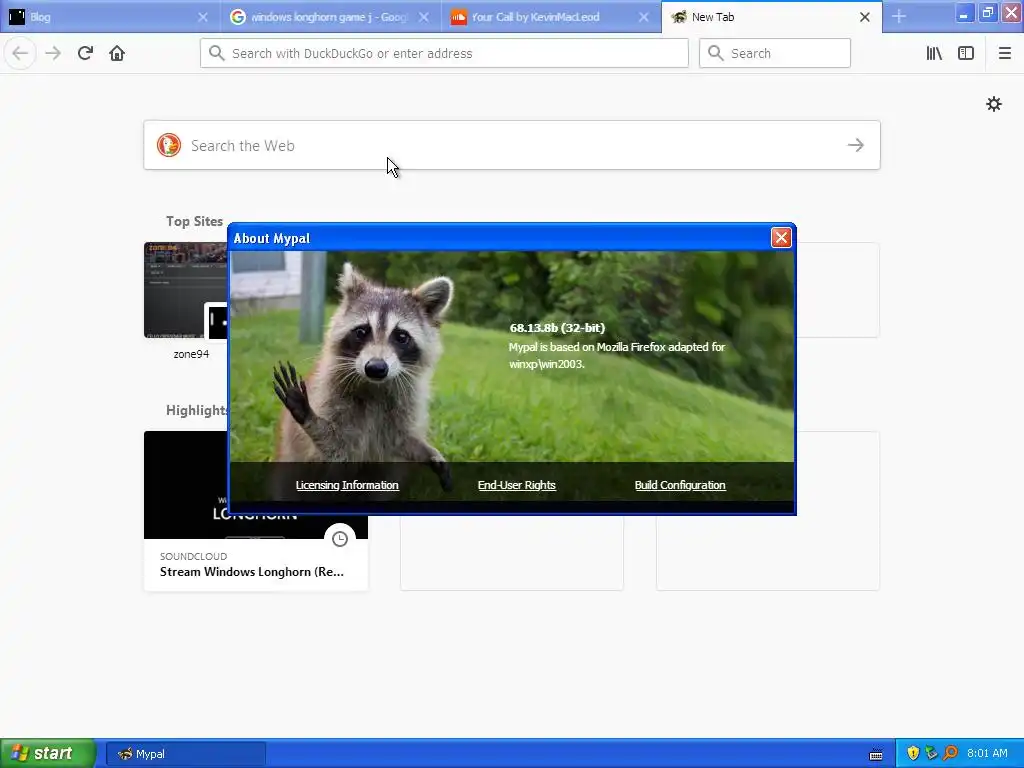The image size is (1024, 768).
Task: Go back using the back arrow
Action: click(x=20, y=54)
